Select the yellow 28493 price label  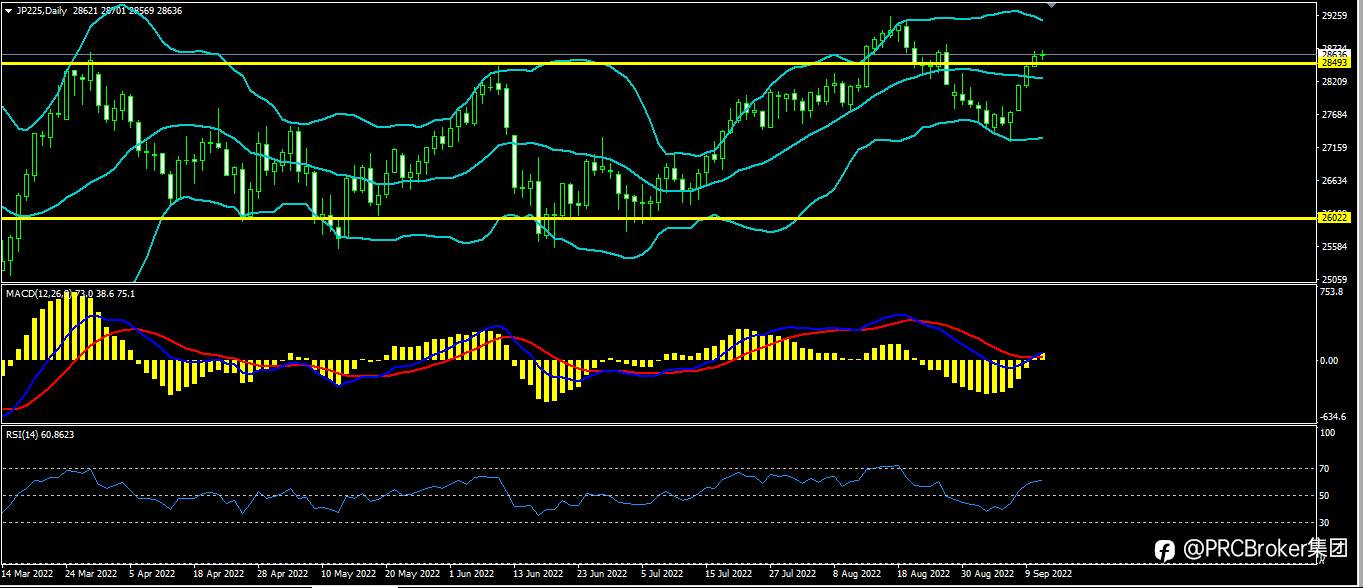pyautogui.click(x=1335, y=62)
